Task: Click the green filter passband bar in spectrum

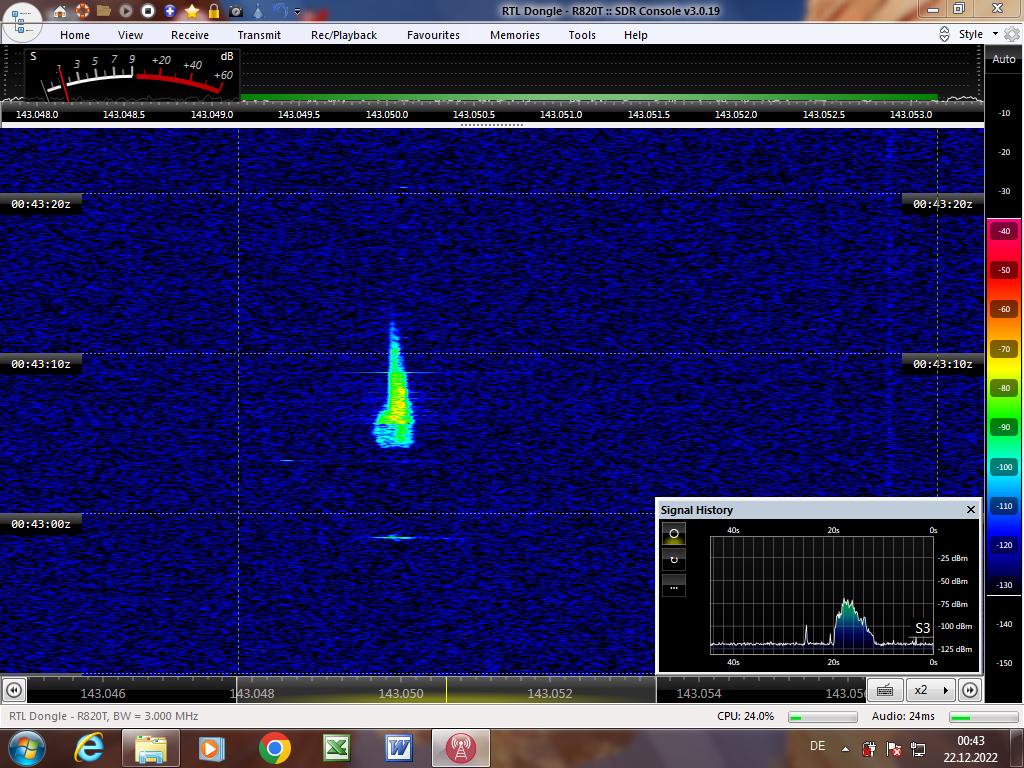Action: click(589, 97)
